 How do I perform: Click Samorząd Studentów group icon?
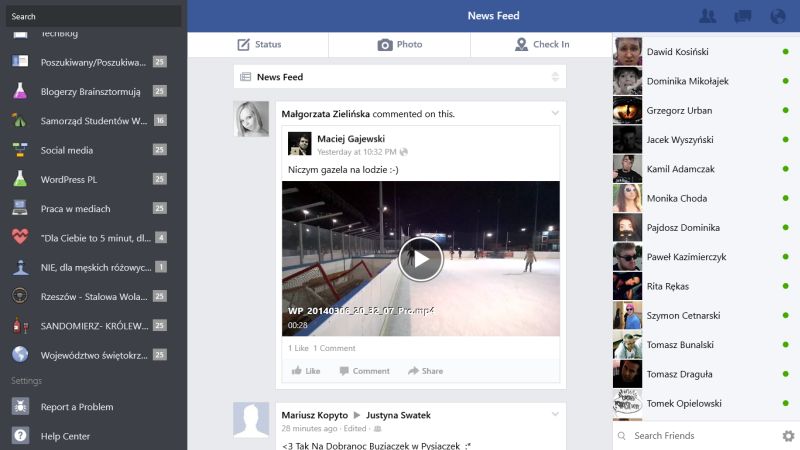[x=20, y=120]
